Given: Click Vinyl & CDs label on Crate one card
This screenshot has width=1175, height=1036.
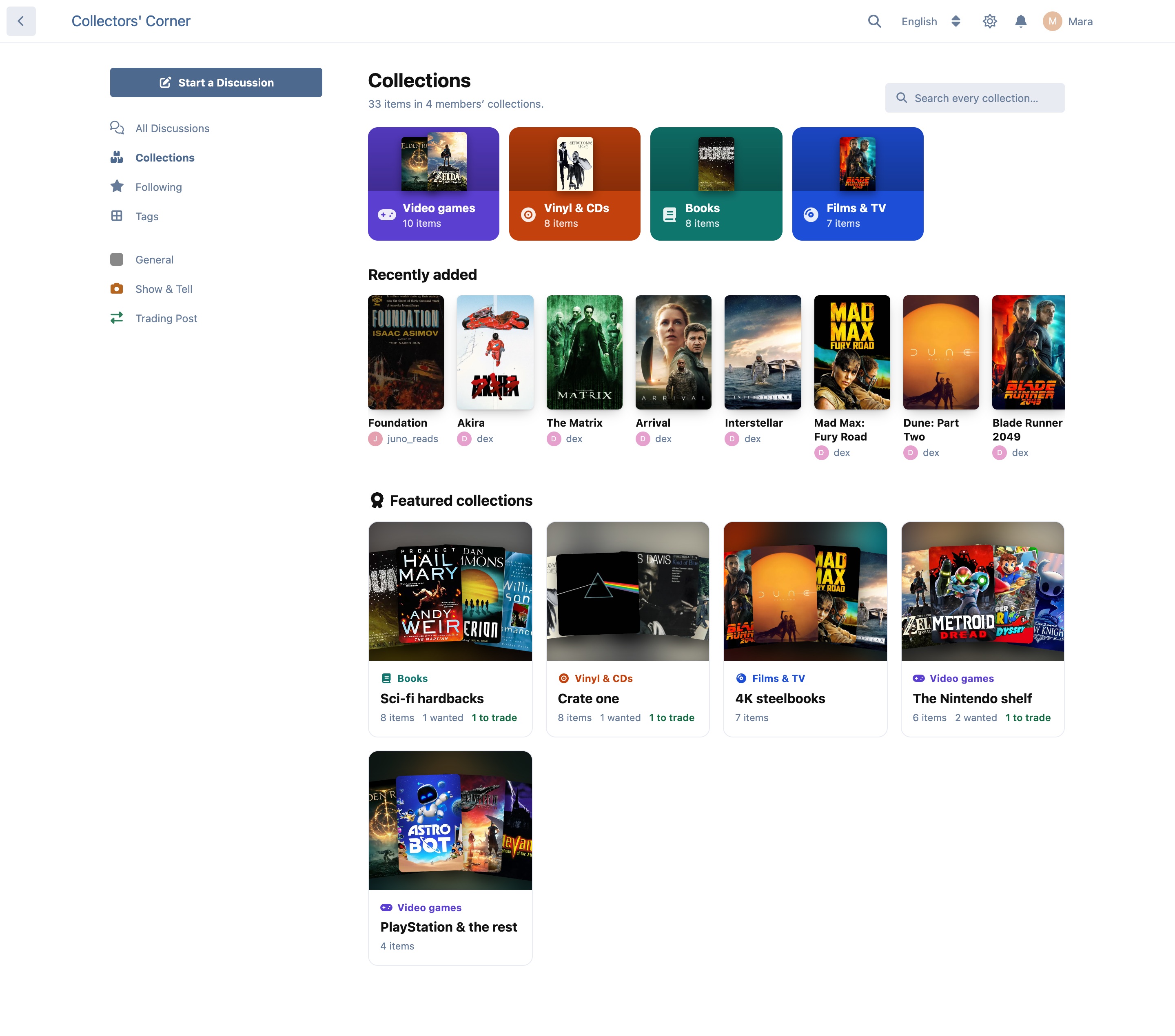Looking at the screenshot, I should point(603,678).
